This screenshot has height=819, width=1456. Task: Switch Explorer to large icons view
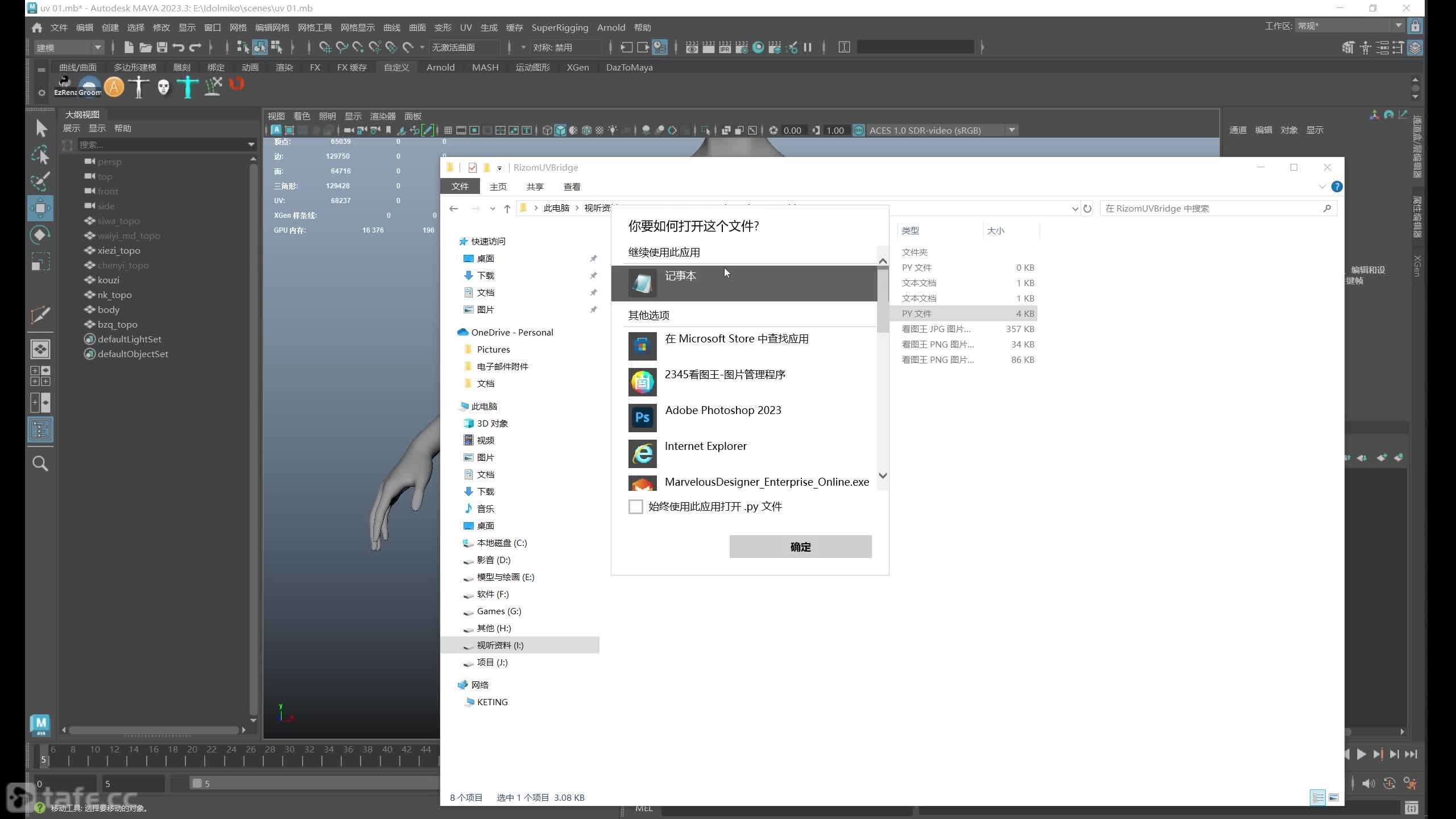[x=1334, y=797]
